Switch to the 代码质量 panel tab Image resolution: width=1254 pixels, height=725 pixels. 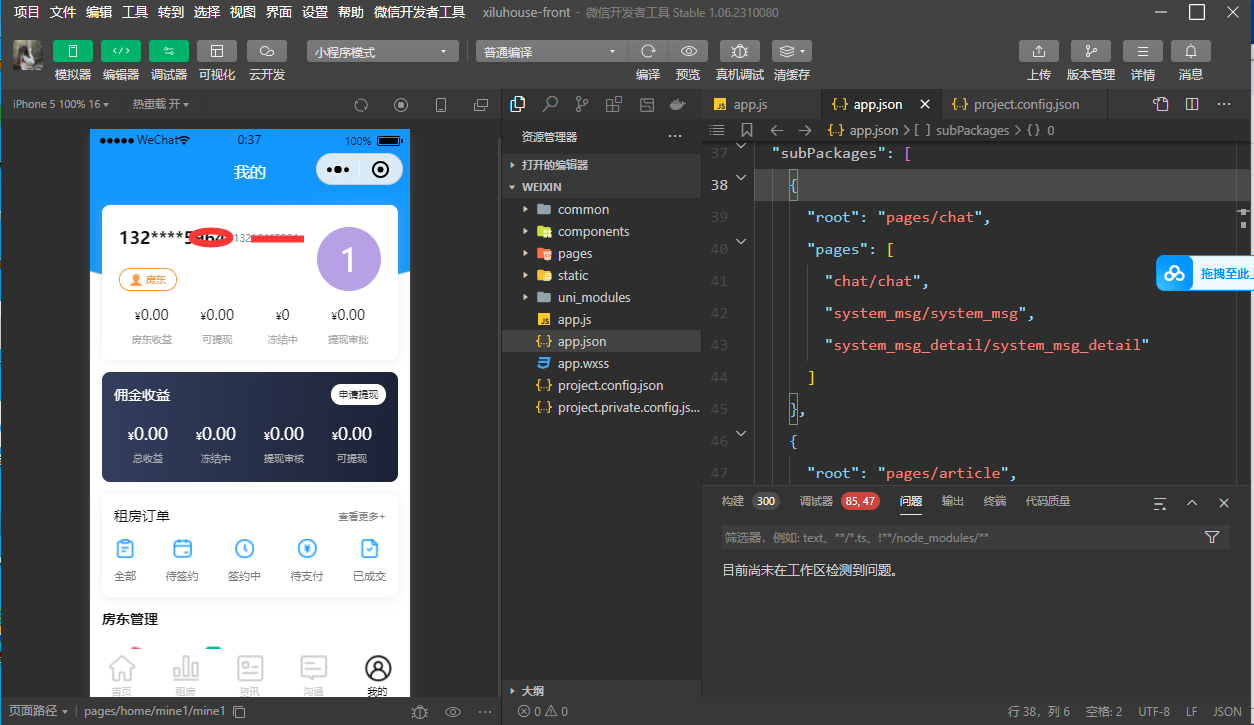click(1048, 501)
